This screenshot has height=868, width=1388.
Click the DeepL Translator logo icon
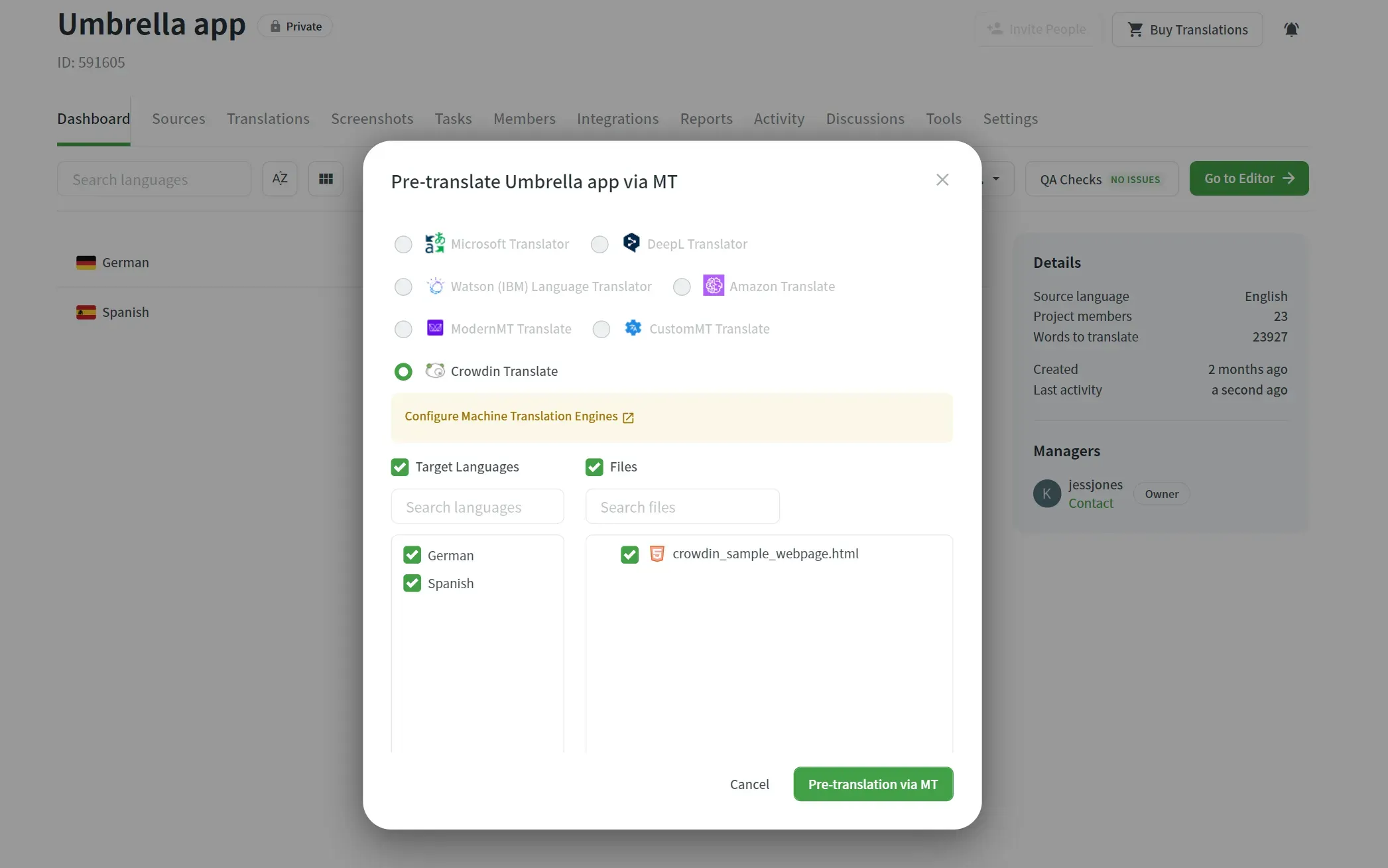631,243
